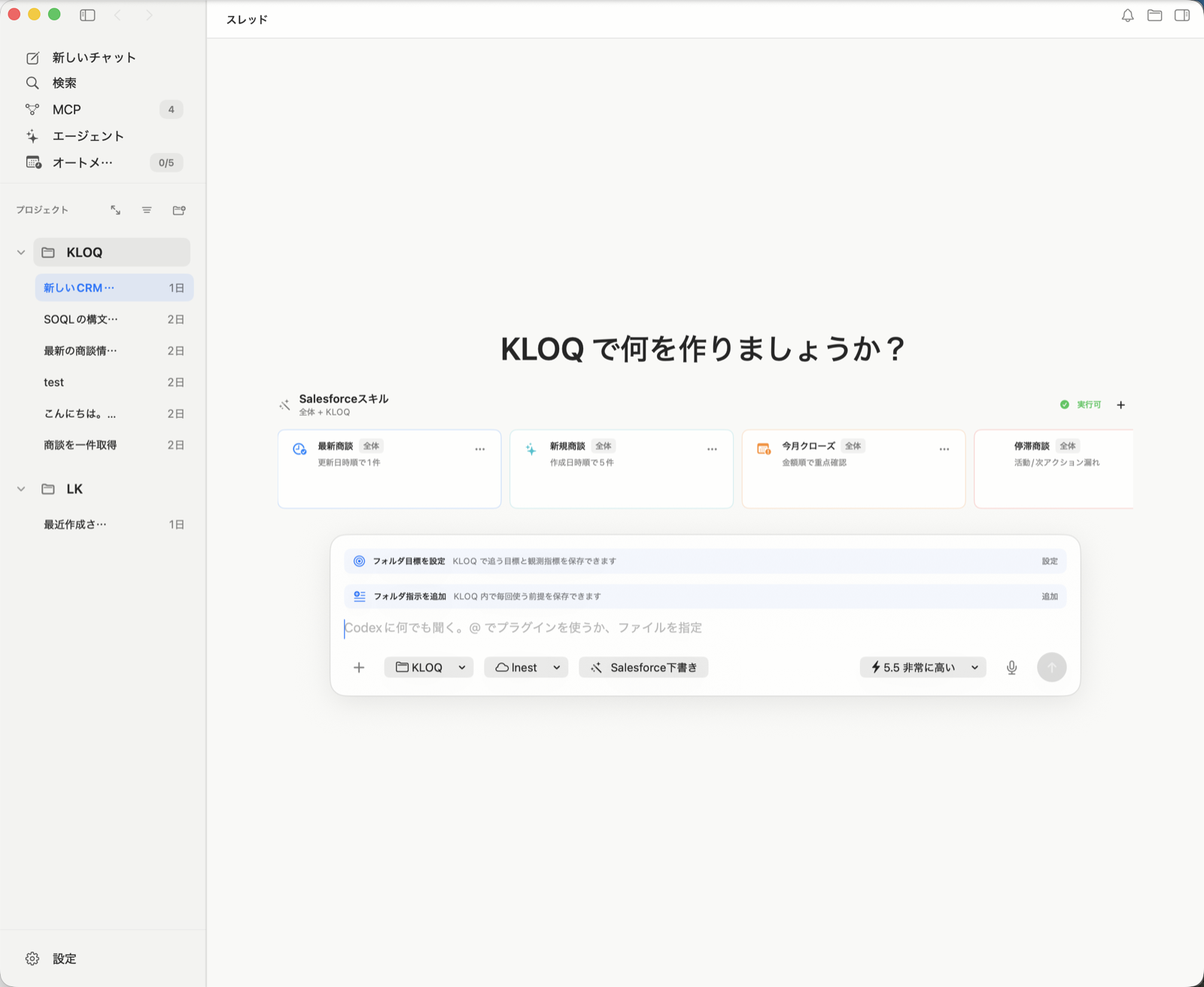1204x987 pixels.
Task: Add new project folder icon
Action: (x=179, y=210)
